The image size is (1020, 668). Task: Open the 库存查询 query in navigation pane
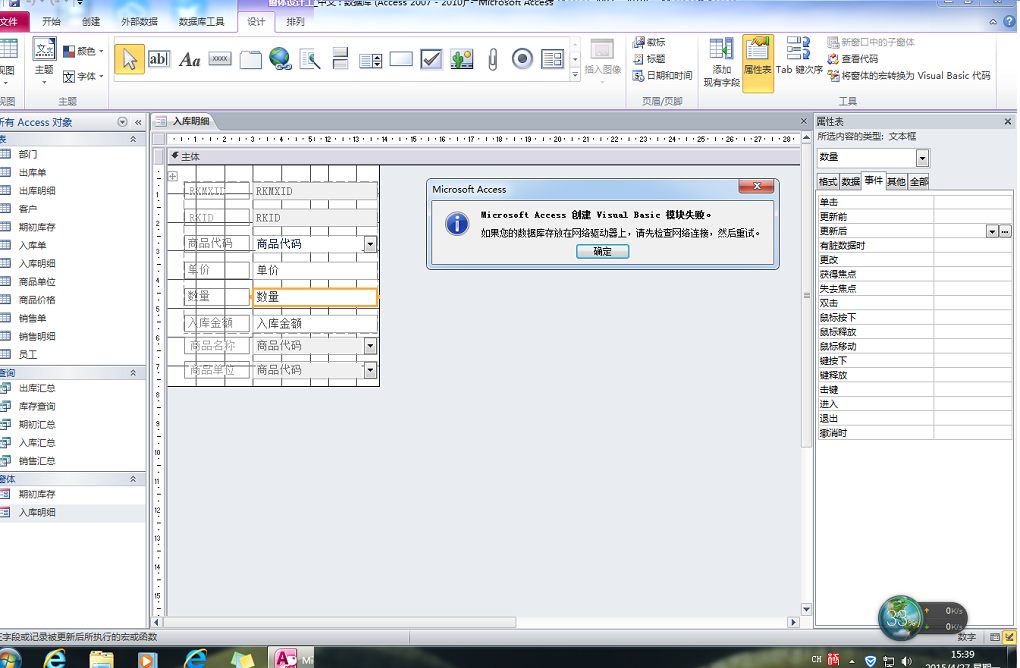tap(37, 406)
